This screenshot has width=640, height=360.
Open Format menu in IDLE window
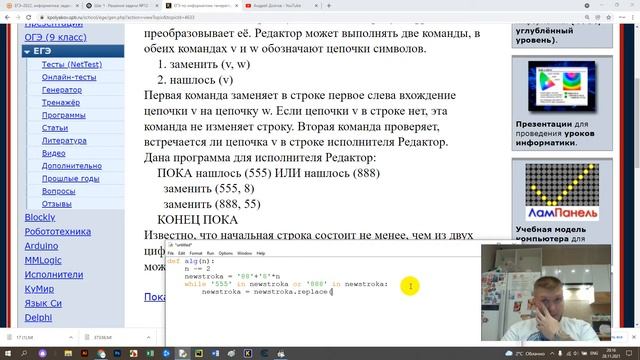[x=196, y=253]
